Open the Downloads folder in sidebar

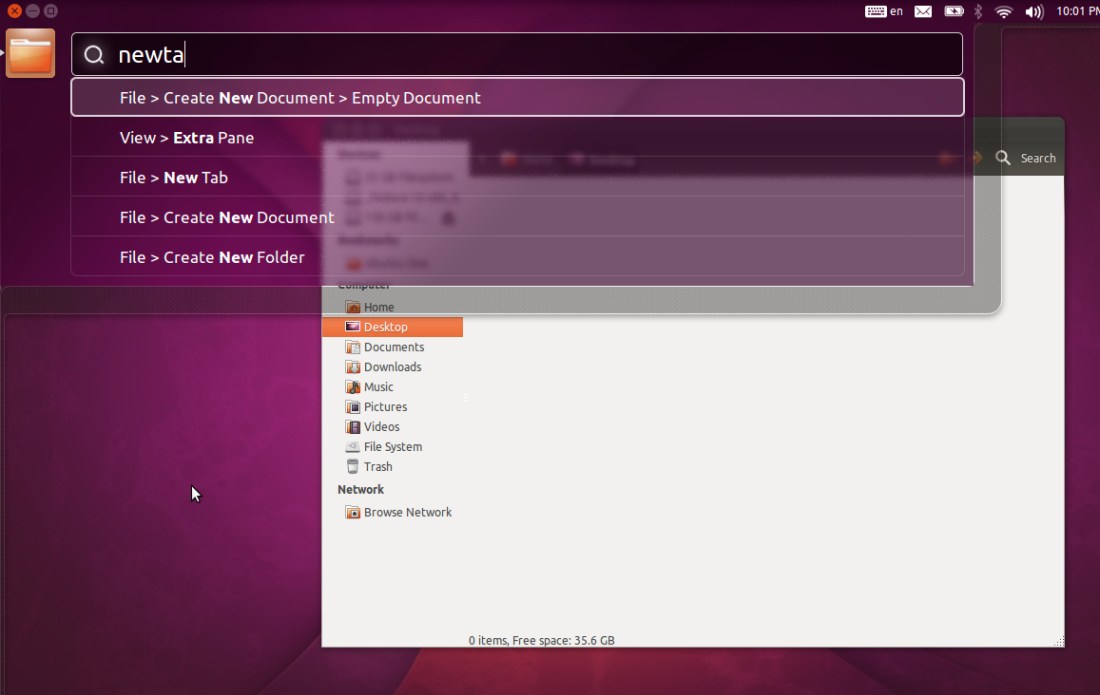(x=392, y=367)
